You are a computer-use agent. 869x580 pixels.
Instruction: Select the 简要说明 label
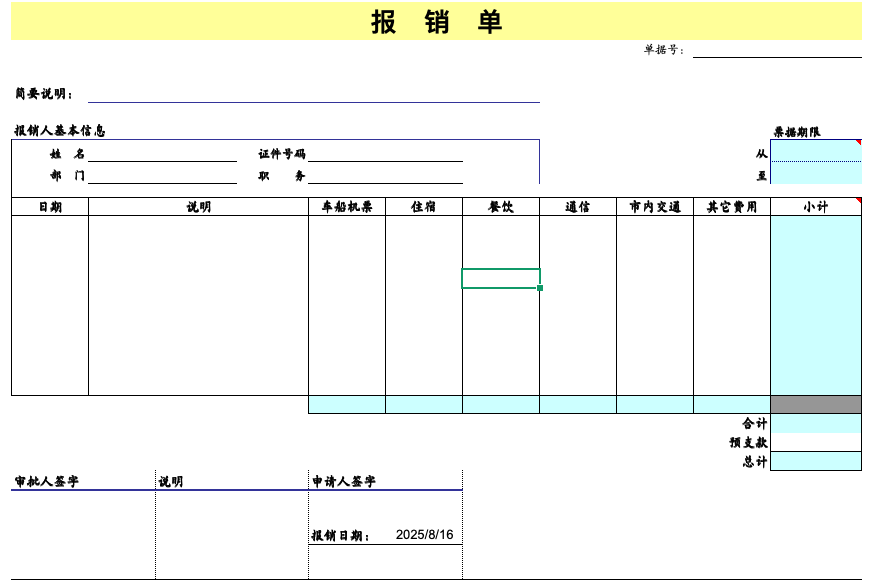click(x=44, y=94)
